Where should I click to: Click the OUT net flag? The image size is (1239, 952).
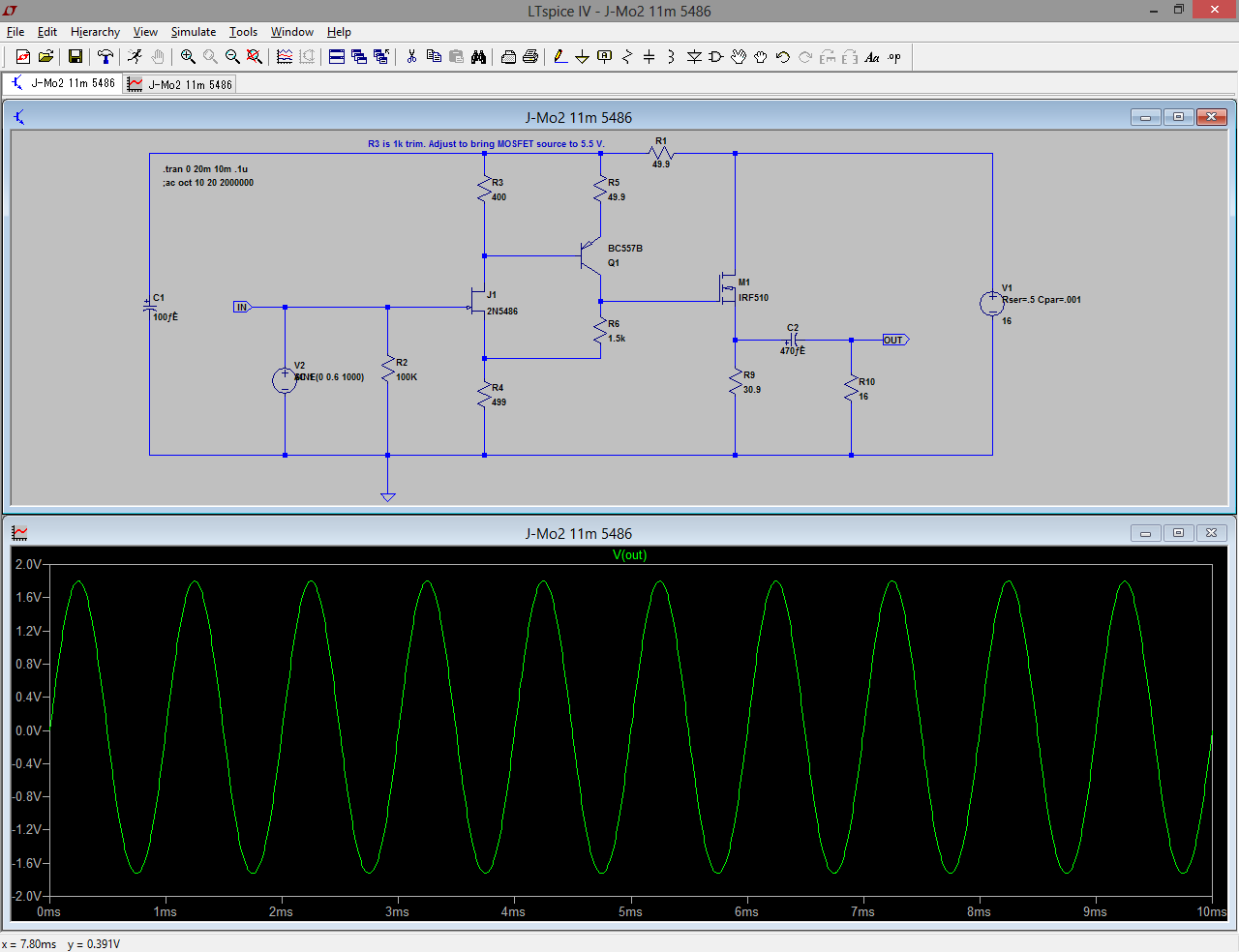point(895,340)
